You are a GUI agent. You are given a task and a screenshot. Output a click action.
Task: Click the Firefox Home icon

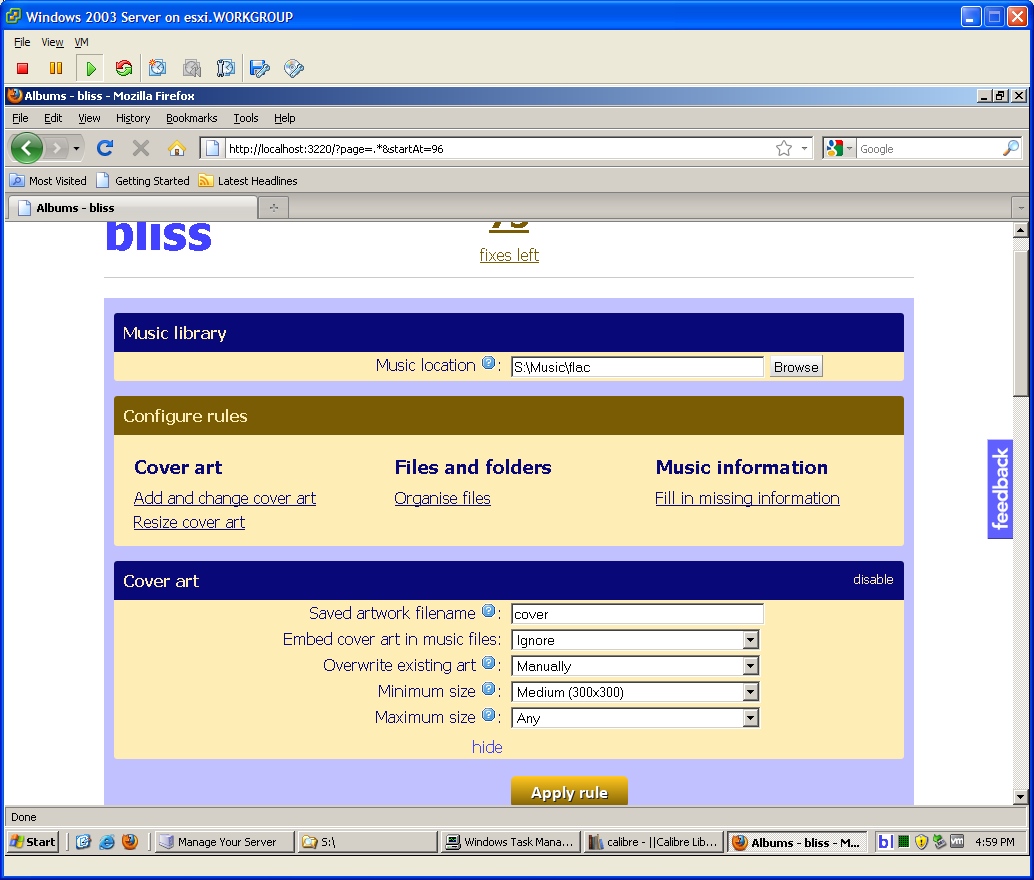(x=176, y=148)
